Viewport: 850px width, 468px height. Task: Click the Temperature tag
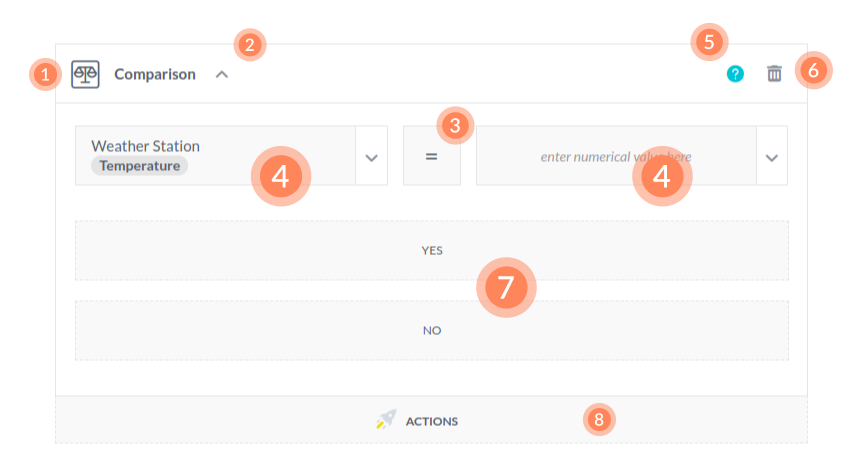(x=140, y=166)
